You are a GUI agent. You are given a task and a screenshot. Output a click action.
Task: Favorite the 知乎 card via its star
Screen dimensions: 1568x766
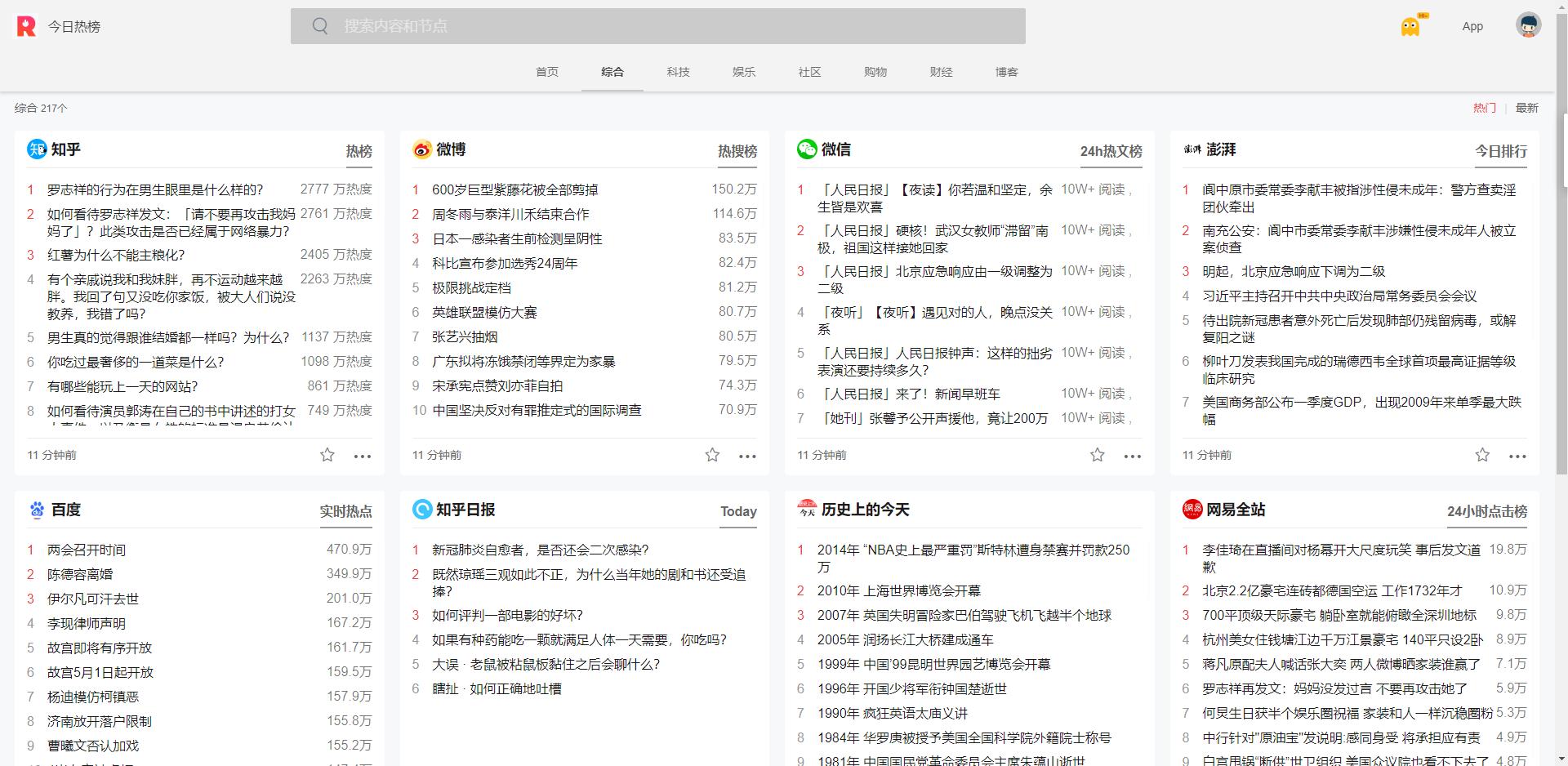pyautogui.click(x=327, y=455)
